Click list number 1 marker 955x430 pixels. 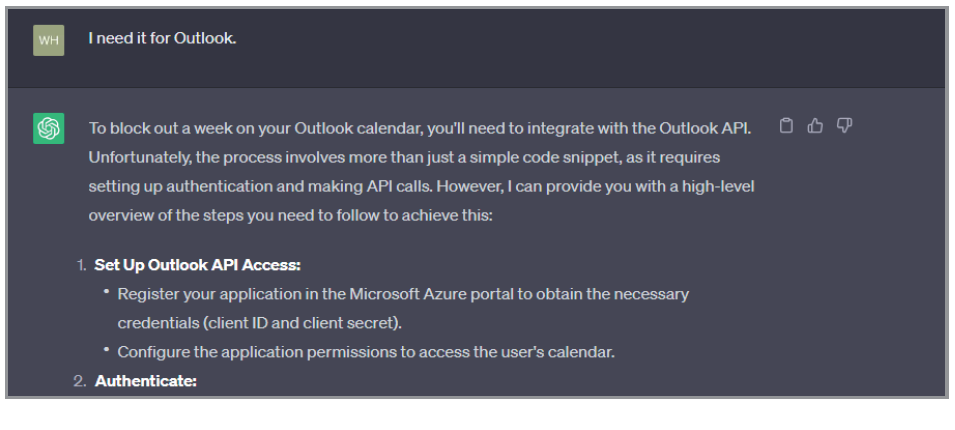pyautogui.click(x=81, y=265)
